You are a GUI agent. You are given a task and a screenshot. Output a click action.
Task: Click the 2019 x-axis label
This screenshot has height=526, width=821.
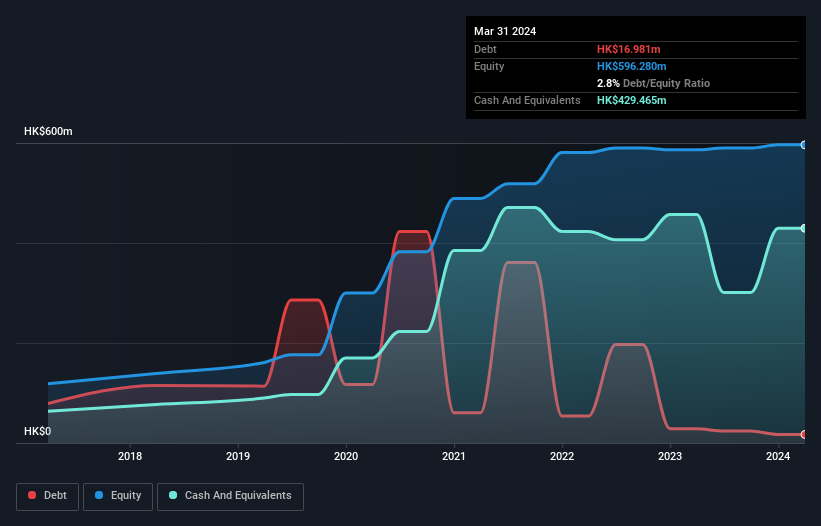pyautogui.click(x=238, y=456)
